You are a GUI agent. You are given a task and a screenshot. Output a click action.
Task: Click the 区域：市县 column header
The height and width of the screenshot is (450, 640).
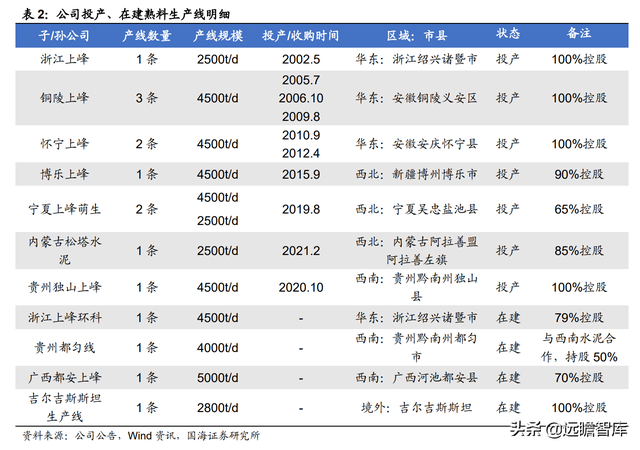point(417,36)
